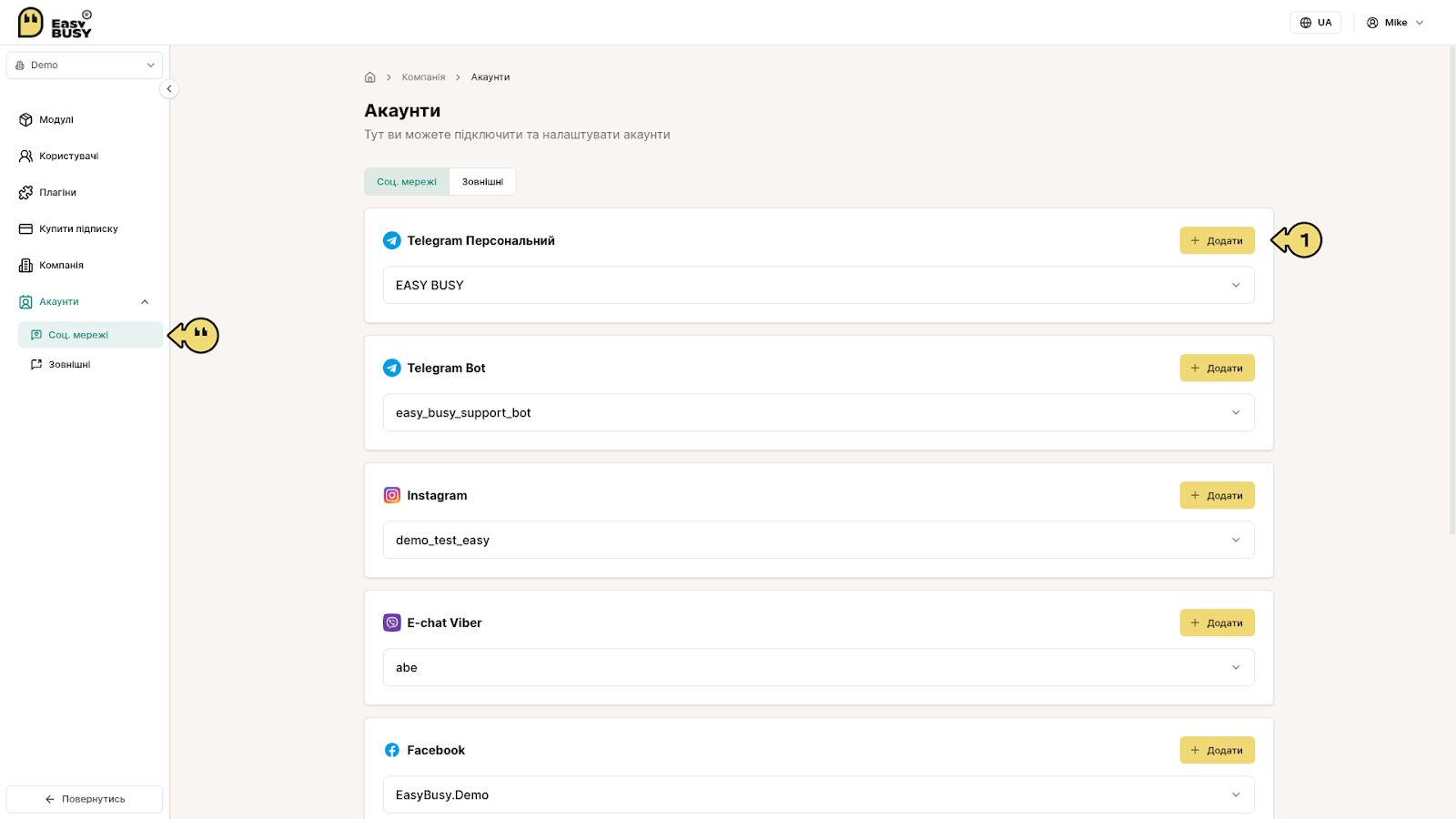Click the Купити підписку card icon
The height and width of the screenshot is (819, 1456).
point(25,229)
